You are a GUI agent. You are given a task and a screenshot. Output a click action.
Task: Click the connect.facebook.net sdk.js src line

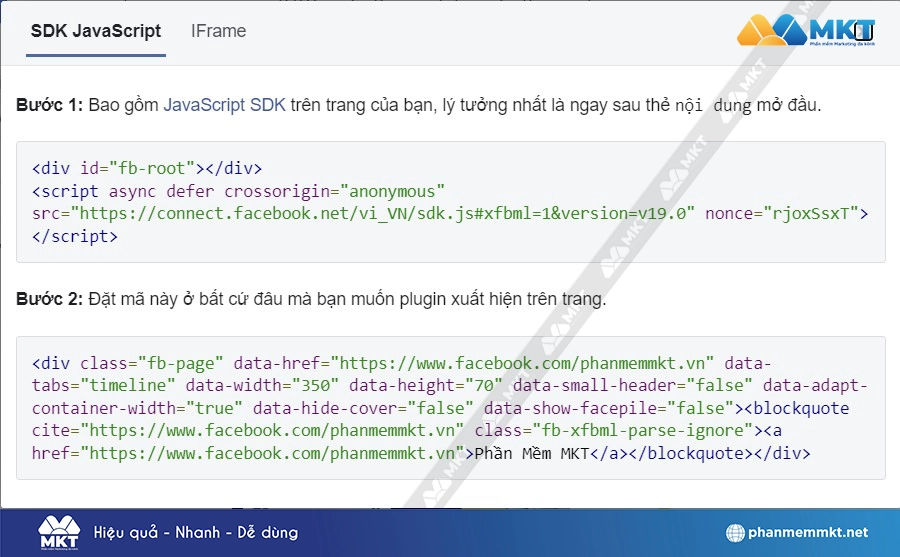450,214
